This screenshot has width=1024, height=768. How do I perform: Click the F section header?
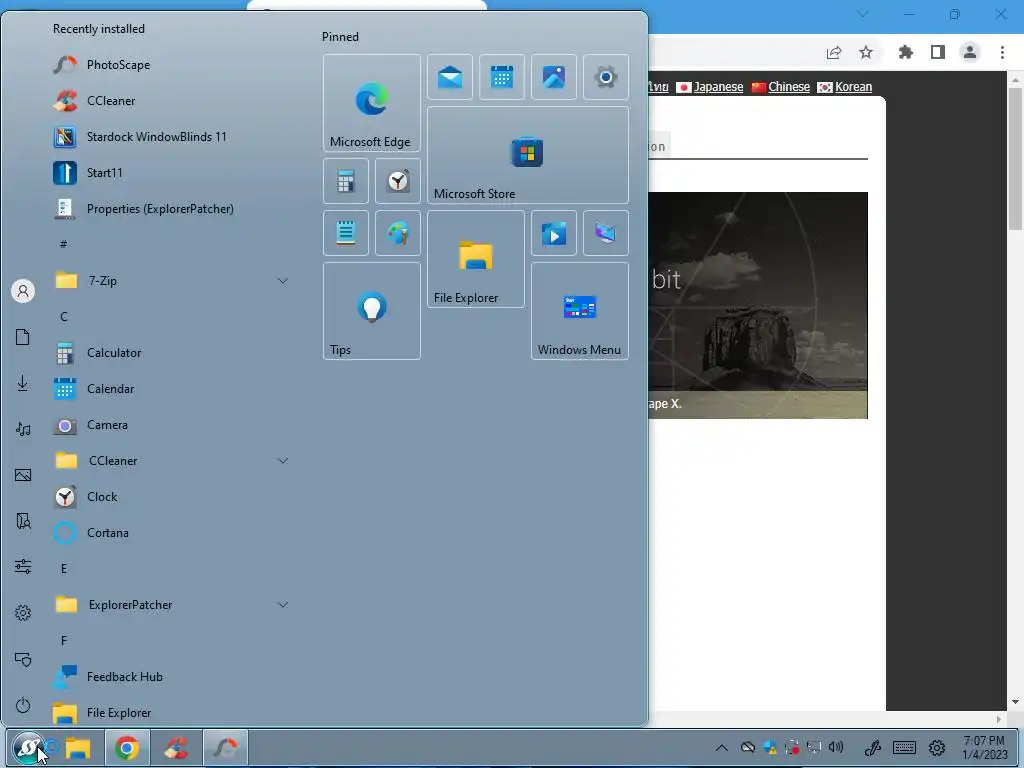coord(64,641)
